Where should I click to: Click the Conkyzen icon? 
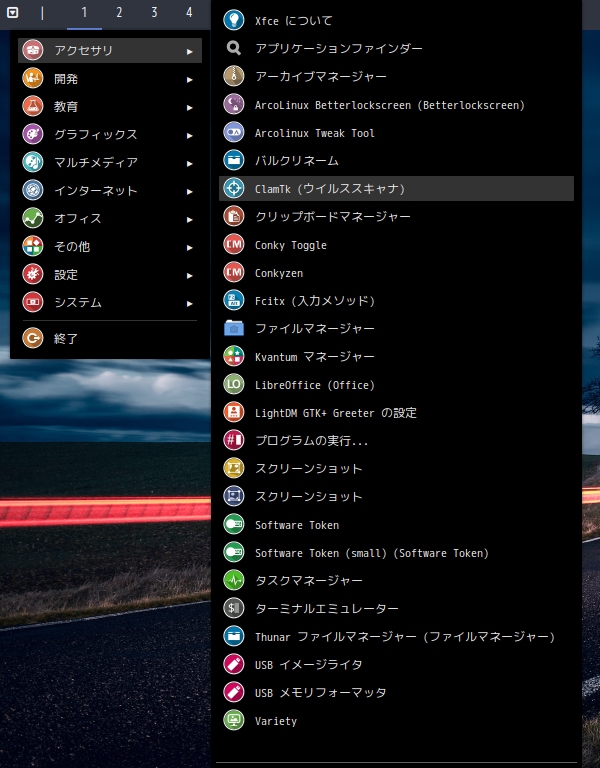(234, 272)
